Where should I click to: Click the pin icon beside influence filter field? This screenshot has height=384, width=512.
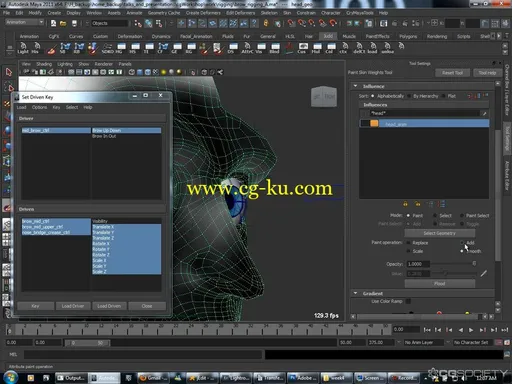click(484, 113)
